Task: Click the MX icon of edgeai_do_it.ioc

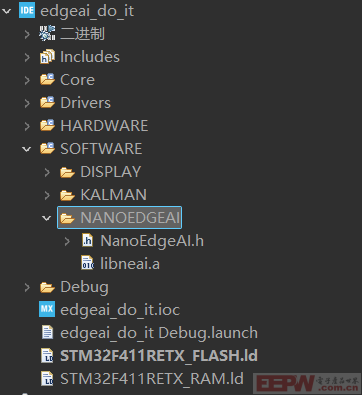Action: tap(47, 309)
